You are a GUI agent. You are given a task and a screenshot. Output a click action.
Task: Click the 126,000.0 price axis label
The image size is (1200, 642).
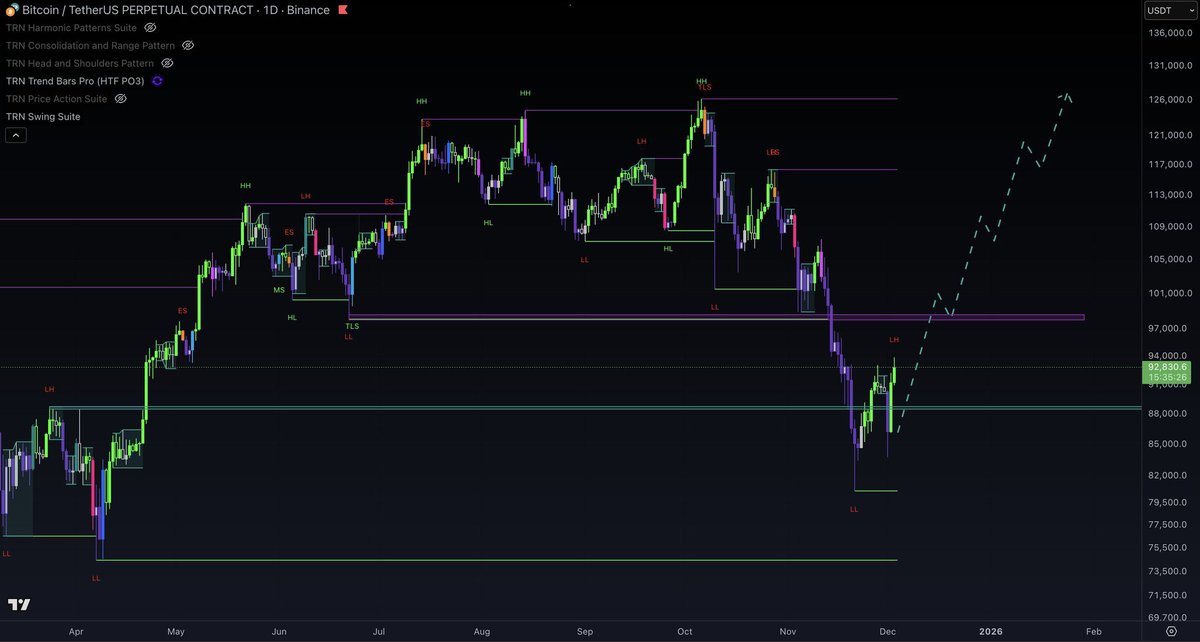[x=1170, y=100]
